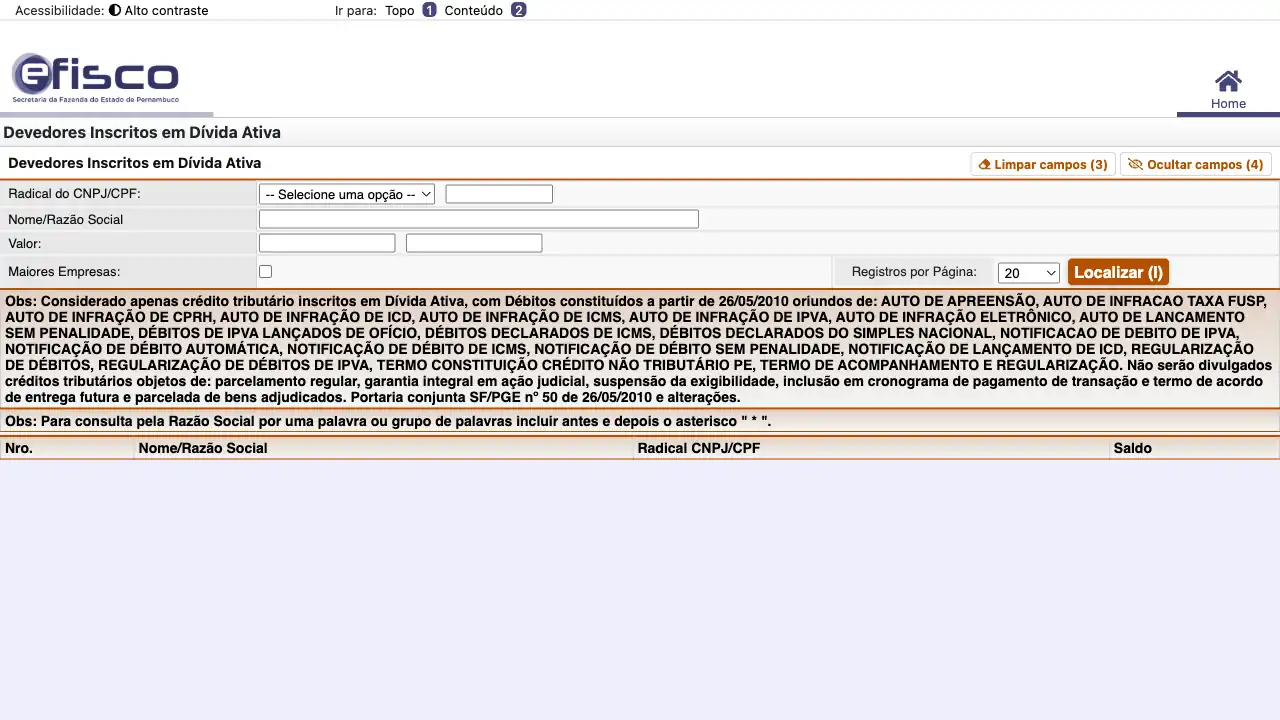Click the second Valor maximum field
Image resolution: width=1280 pixels, height=720 pixels.
(474, 243)
